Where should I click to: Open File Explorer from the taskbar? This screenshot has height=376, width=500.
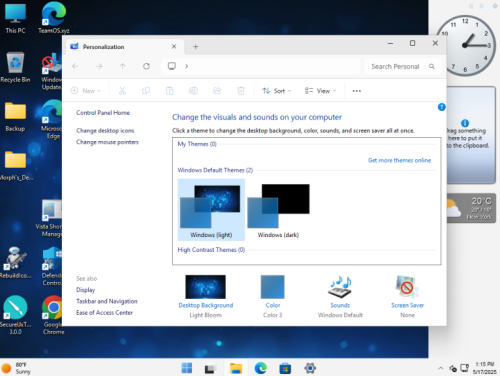tap(236, 368)
